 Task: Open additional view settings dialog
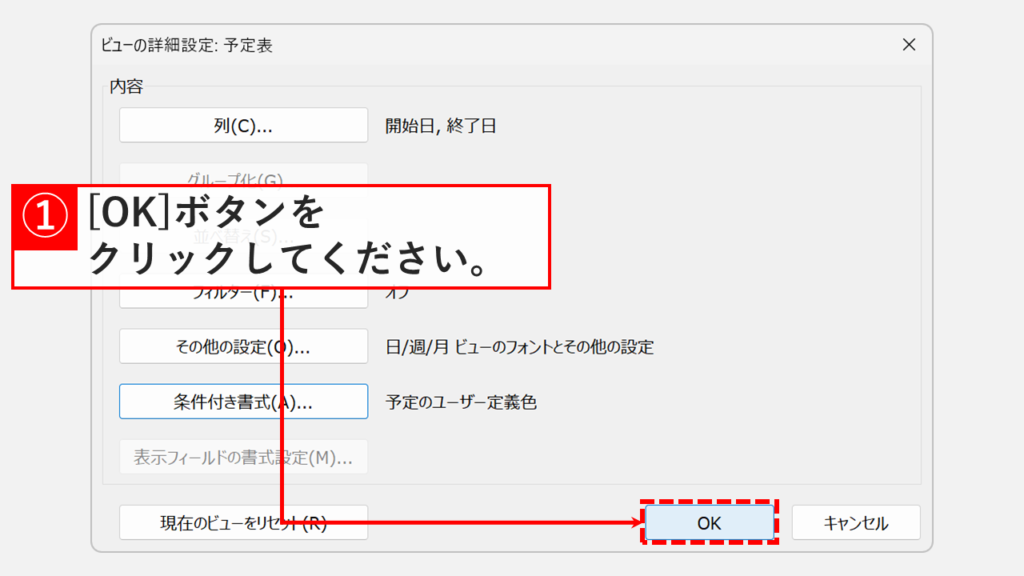coord(243,345)
